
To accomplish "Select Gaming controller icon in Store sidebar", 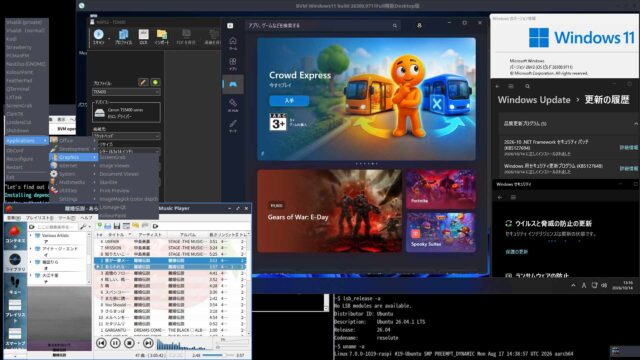I will 233,84.
